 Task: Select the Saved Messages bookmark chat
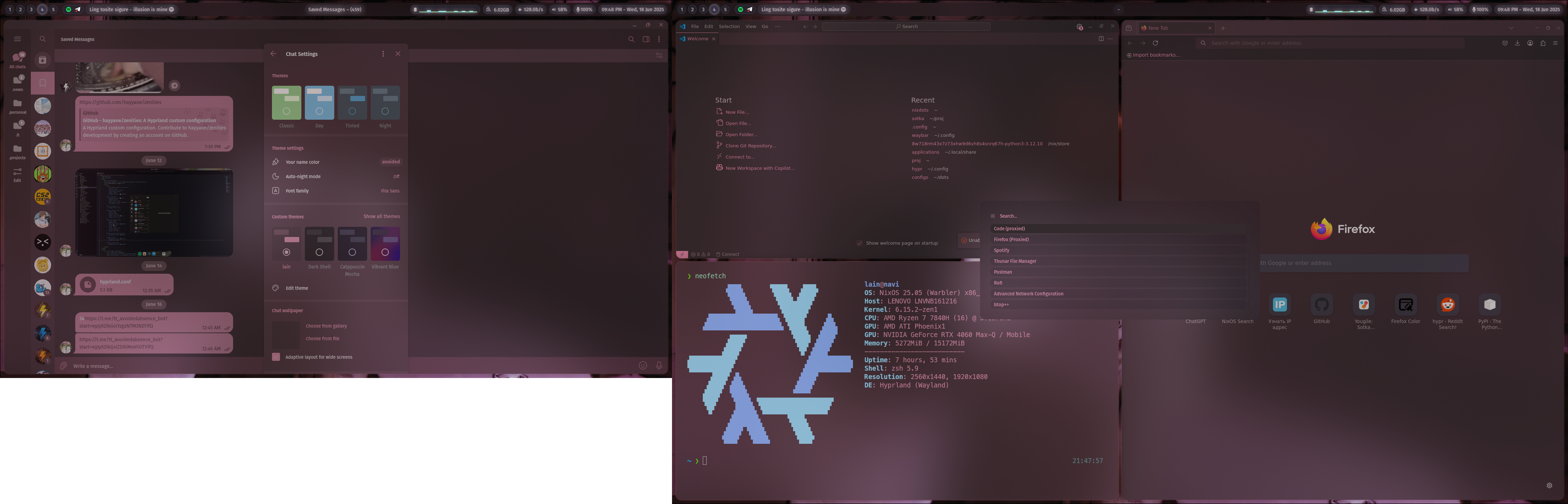point(43,83)
